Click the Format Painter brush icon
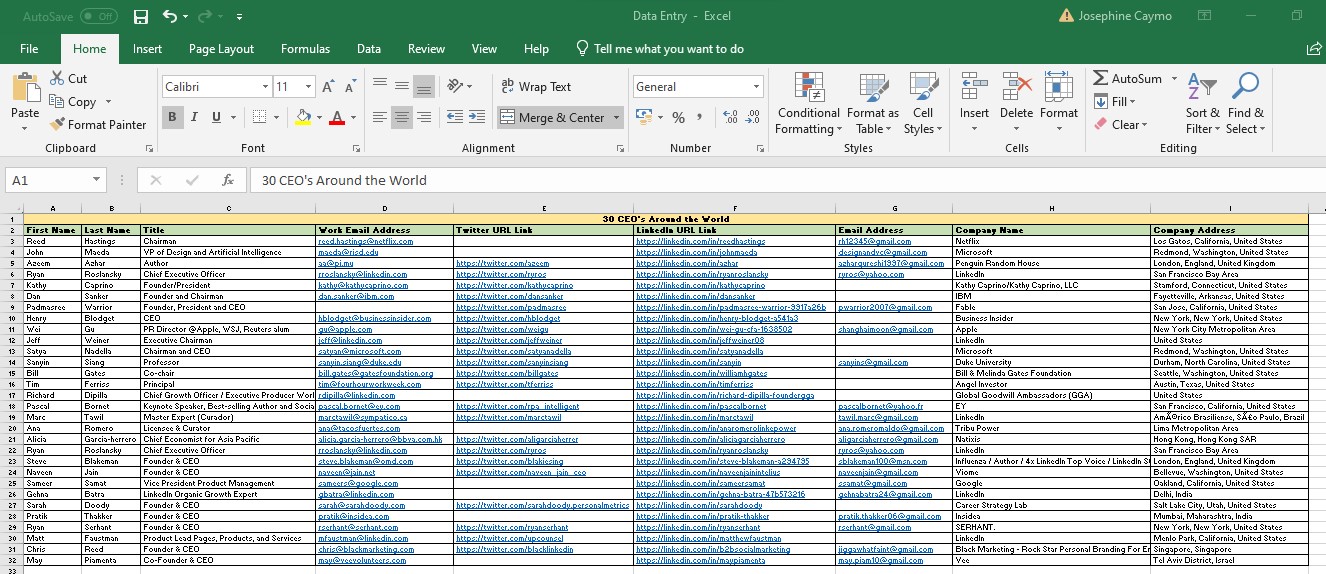1326x574 pixels. coord(56,125)
